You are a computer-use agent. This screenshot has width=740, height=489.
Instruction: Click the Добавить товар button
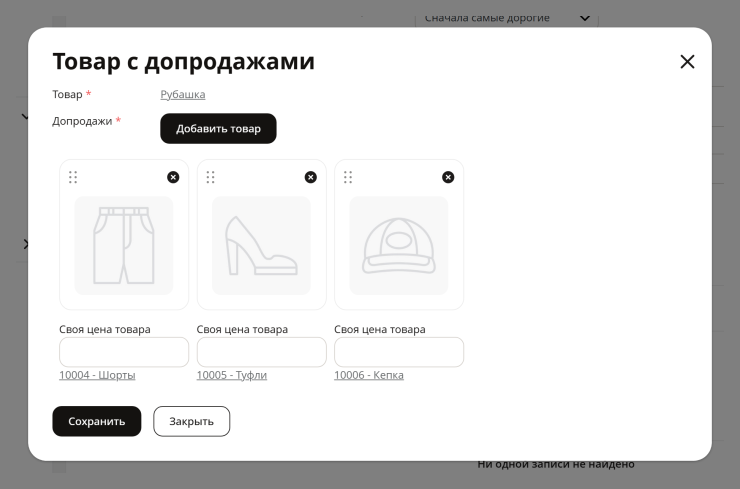(x=218, y=128)
